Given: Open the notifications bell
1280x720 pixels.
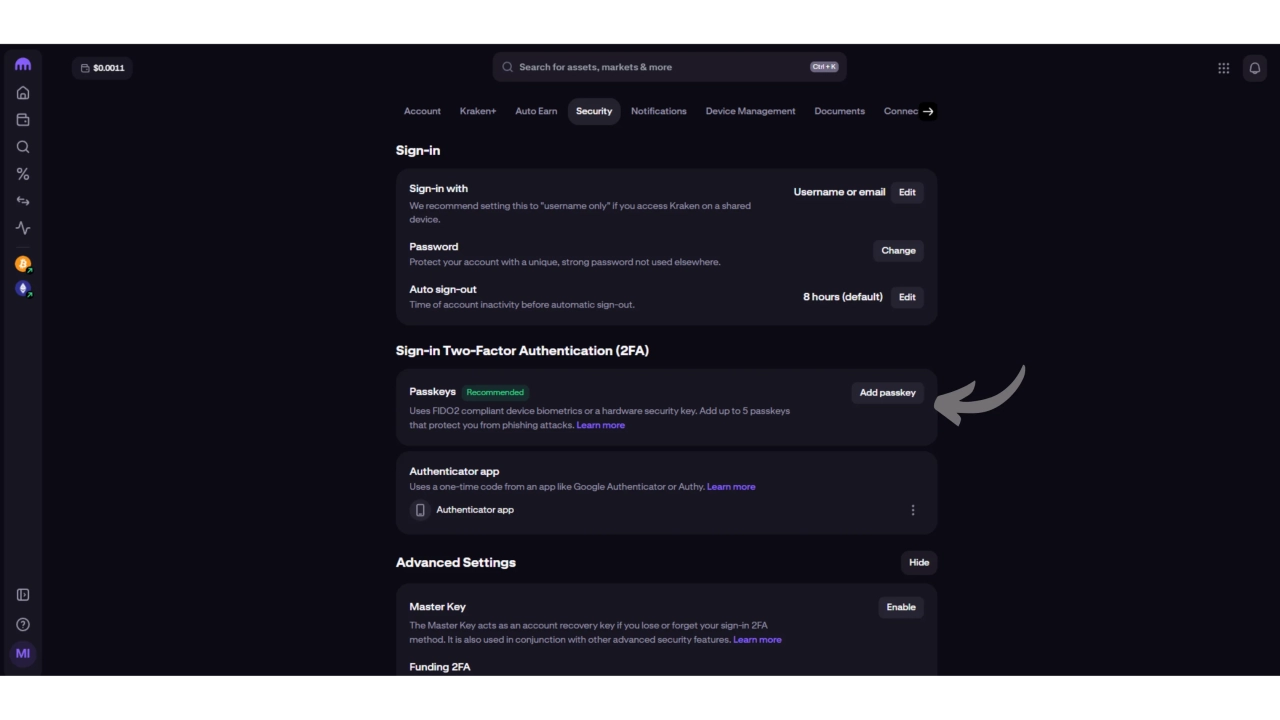Looking at the screenshot, I should 1254,68.
